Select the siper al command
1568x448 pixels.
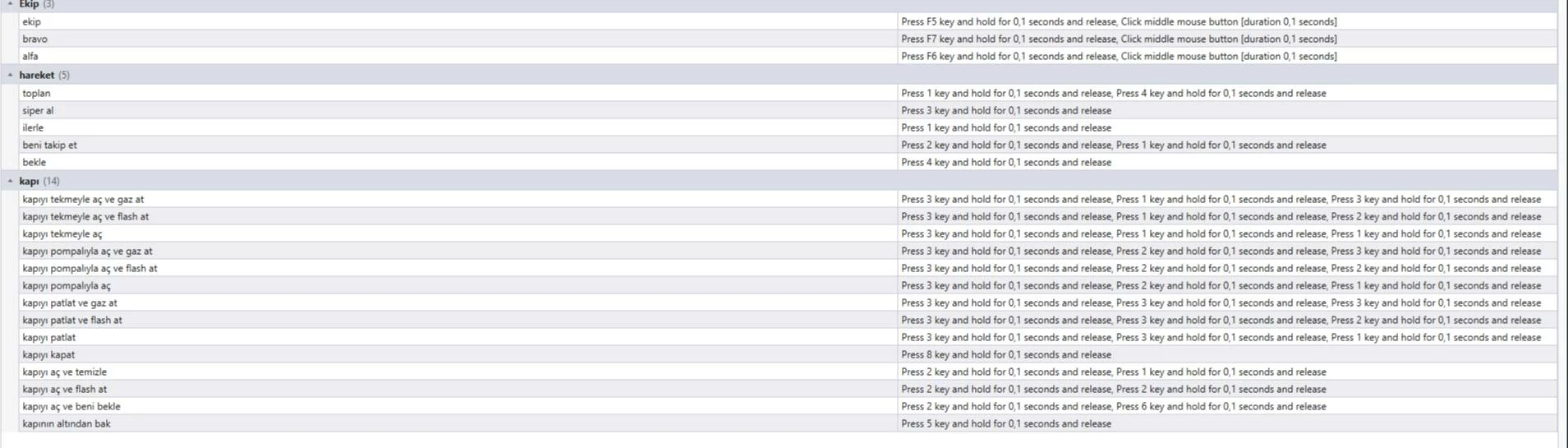38,110
